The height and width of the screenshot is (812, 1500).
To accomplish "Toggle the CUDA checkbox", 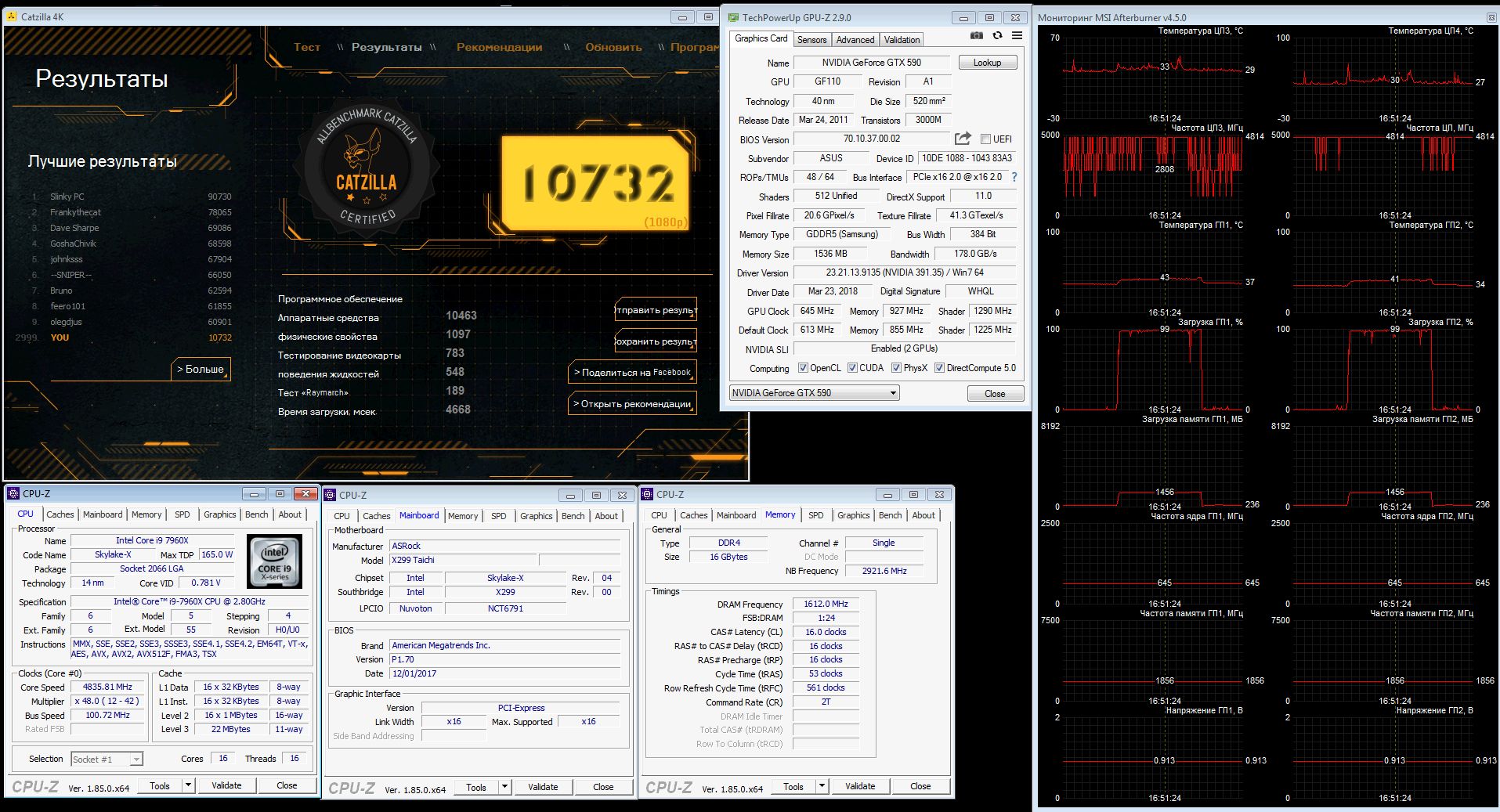I will (x=852, y=368).
